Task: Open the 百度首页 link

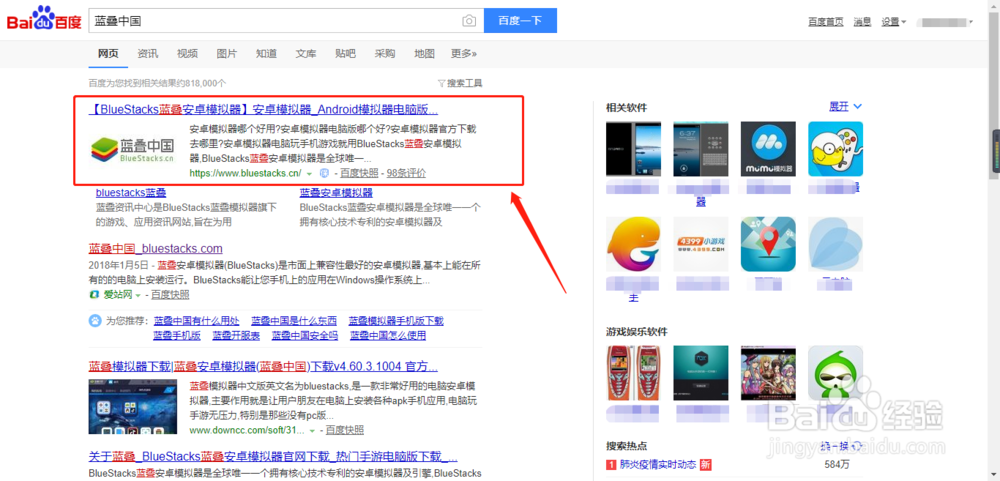Action: pyautogui.click(x=825, y=22)
